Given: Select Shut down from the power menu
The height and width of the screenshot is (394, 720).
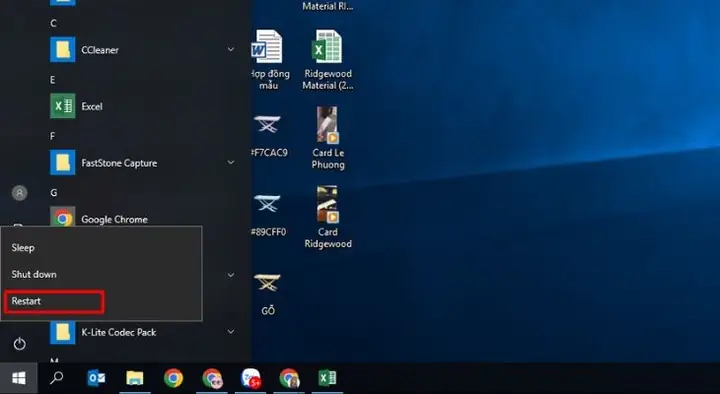Looking at the screenshot, I should [101, 275].
